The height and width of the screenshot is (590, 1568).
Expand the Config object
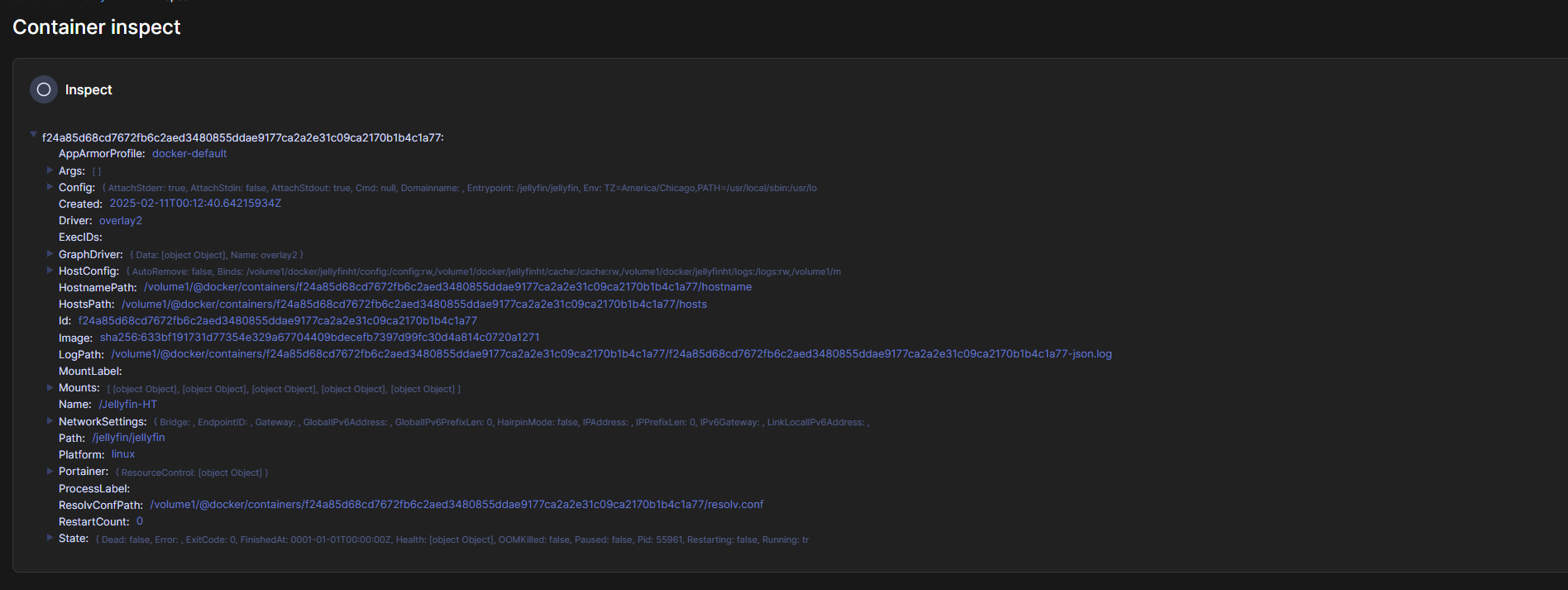(x=50, y=187)
